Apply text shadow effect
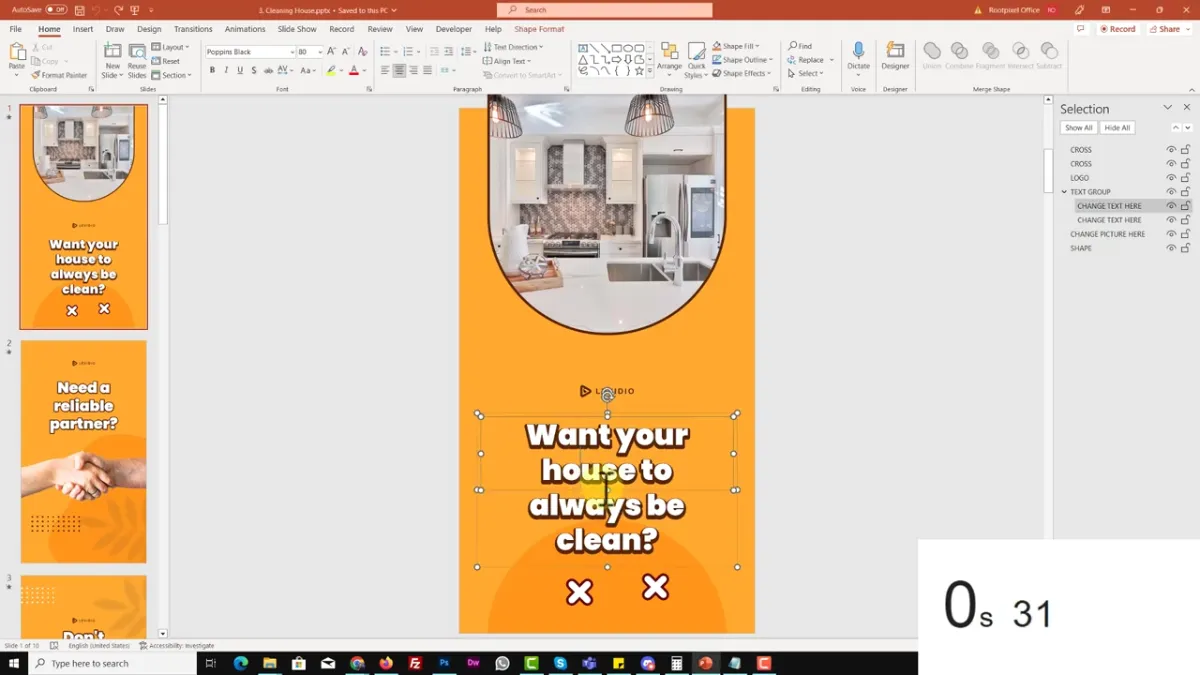Viewport: 1200px width, 675px height. 254,70
